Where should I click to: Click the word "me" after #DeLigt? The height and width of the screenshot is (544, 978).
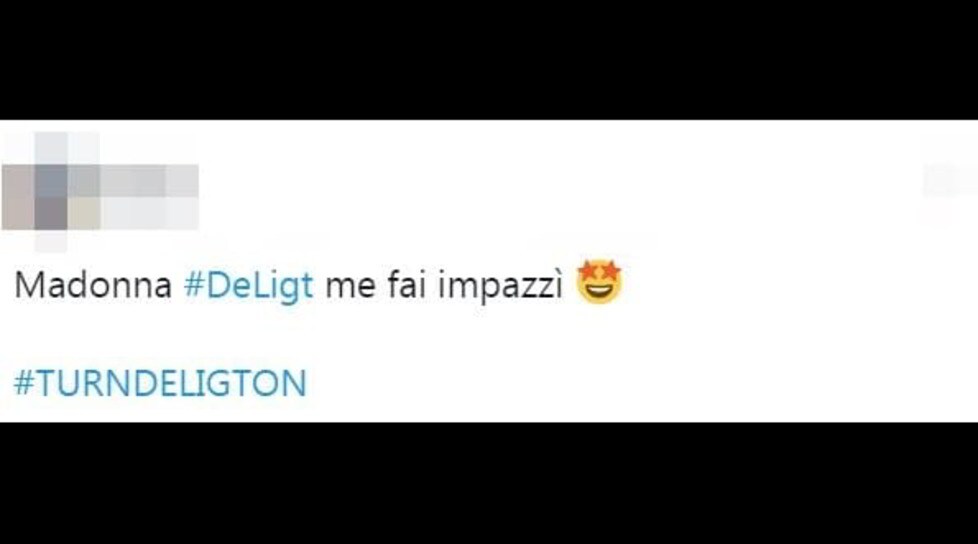tap(351, 288)
